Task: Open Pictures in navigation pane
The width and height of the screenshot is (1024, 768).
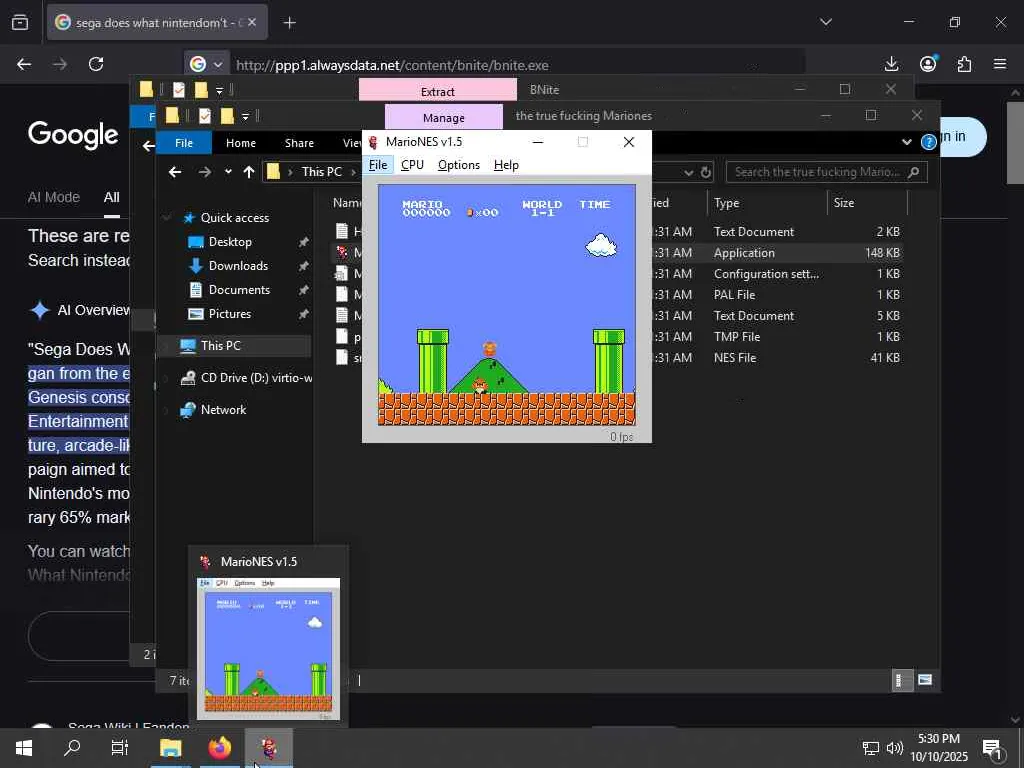Action: 229,314
